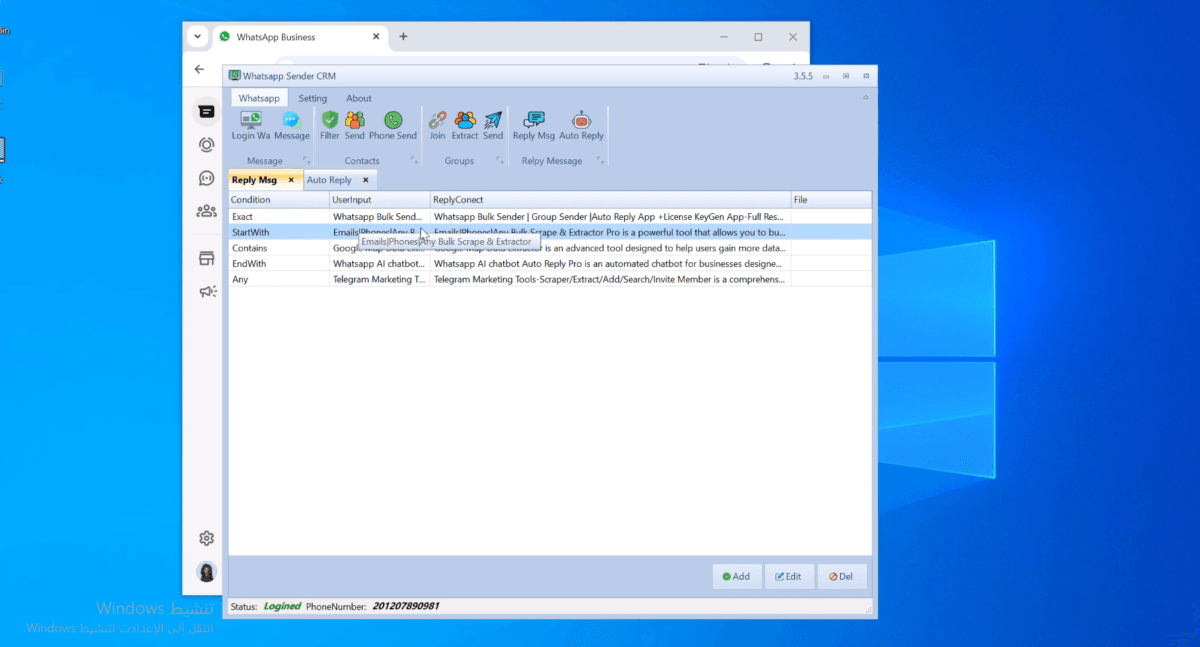The height and width of the screenshot is (647, 1200).
Task: Click the Del button
Action: [x=843, y=576]
